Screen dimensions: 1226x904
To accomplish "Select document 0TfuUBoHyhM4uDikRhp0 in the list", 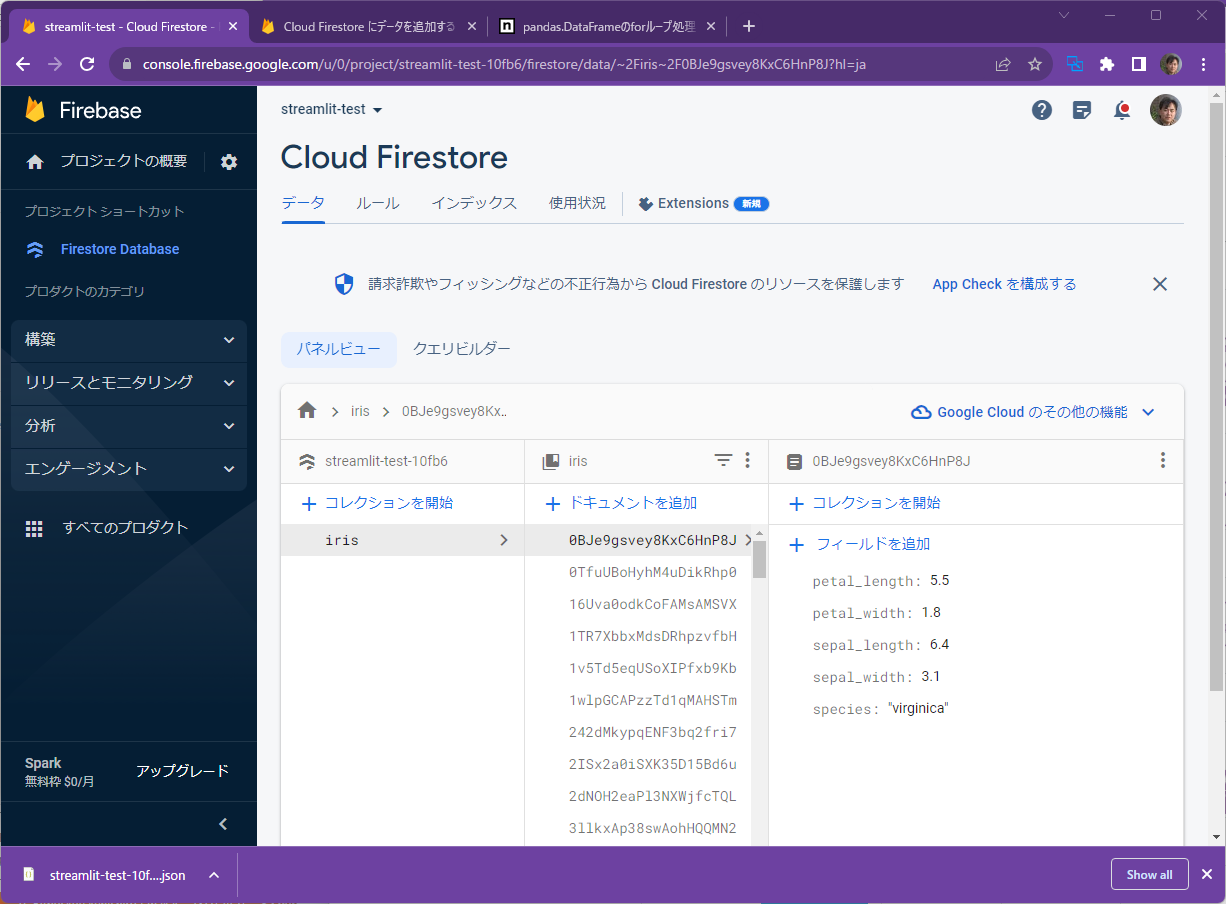I will (654, 572).
